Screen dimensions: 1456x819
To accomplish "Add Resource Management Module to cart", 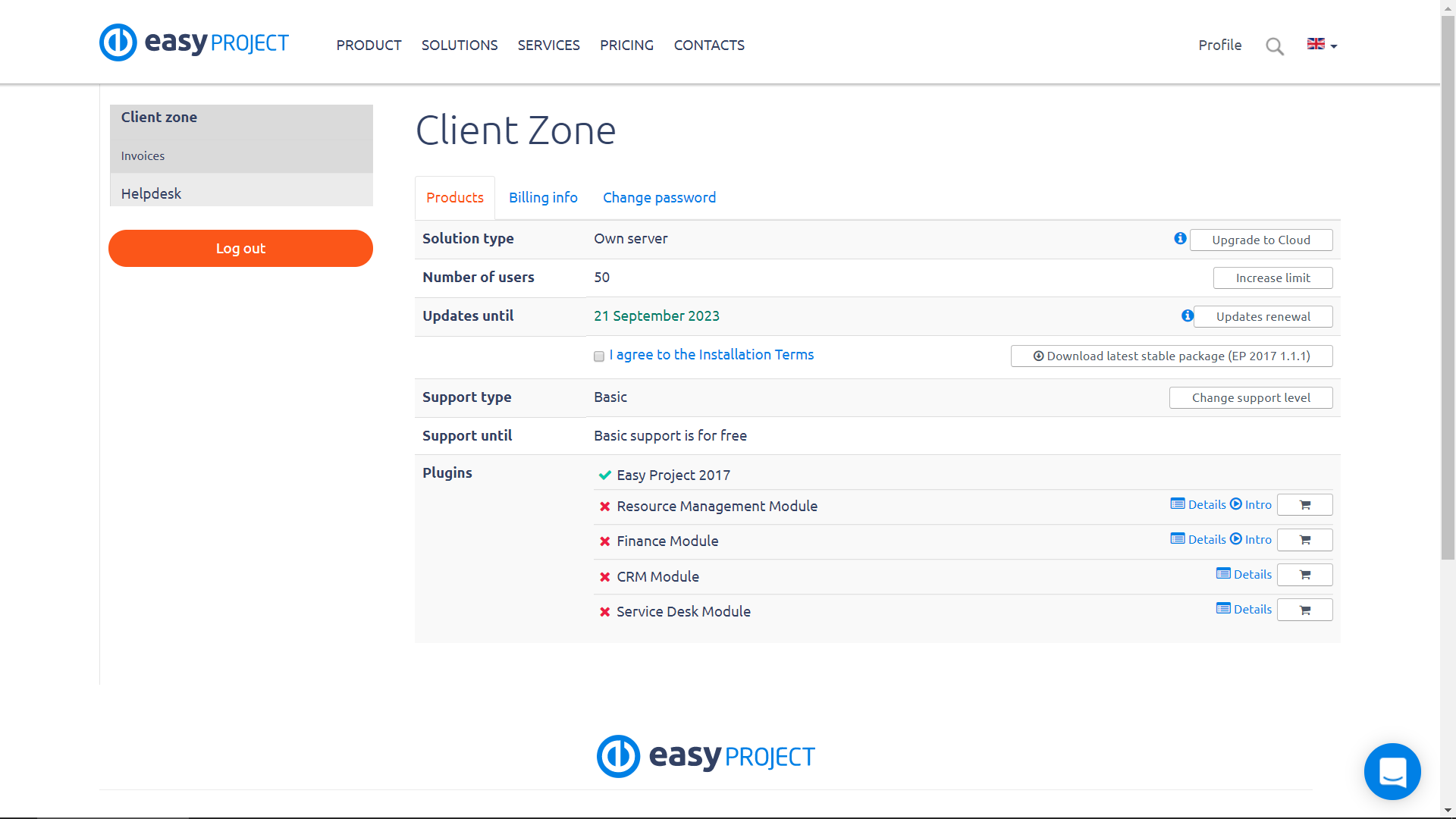I will [x=1304, y=505].
